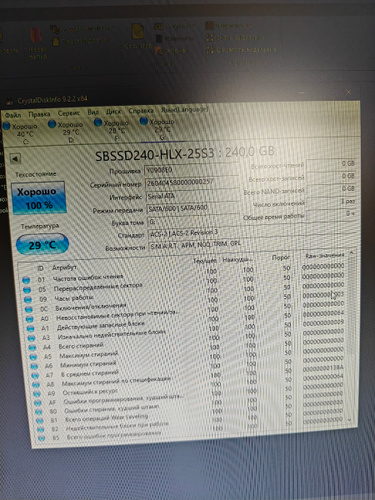Select the Переназначенные сектора attribute row
The width and height of the screenshot is (375, 500).
183,288
